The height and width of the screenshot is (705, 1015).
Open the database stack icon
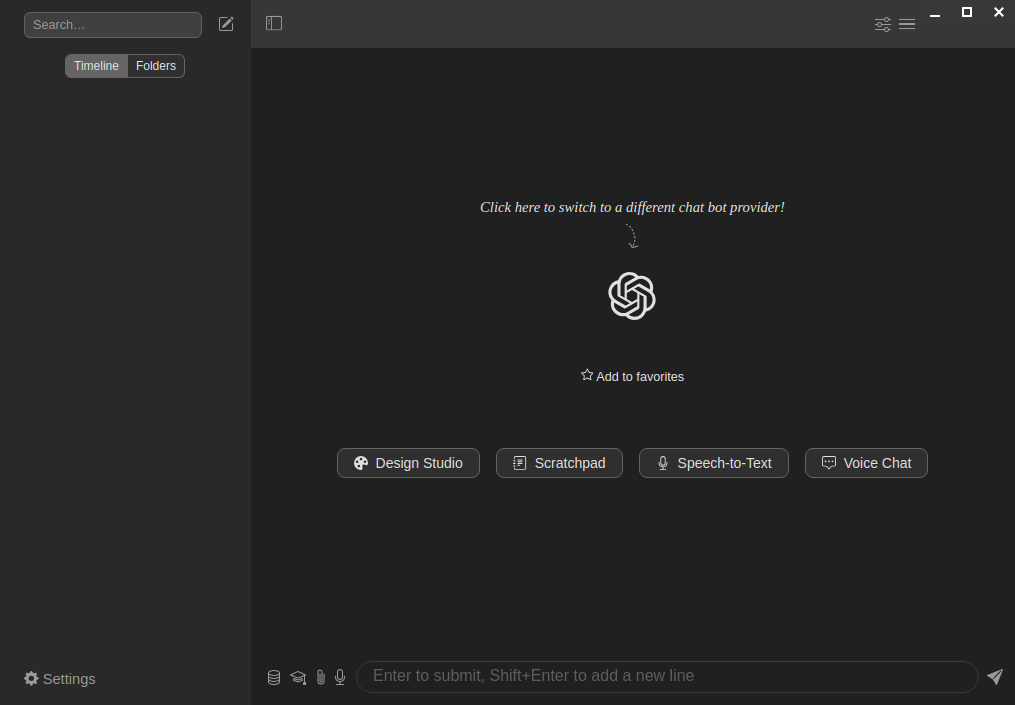coord(274,677)
